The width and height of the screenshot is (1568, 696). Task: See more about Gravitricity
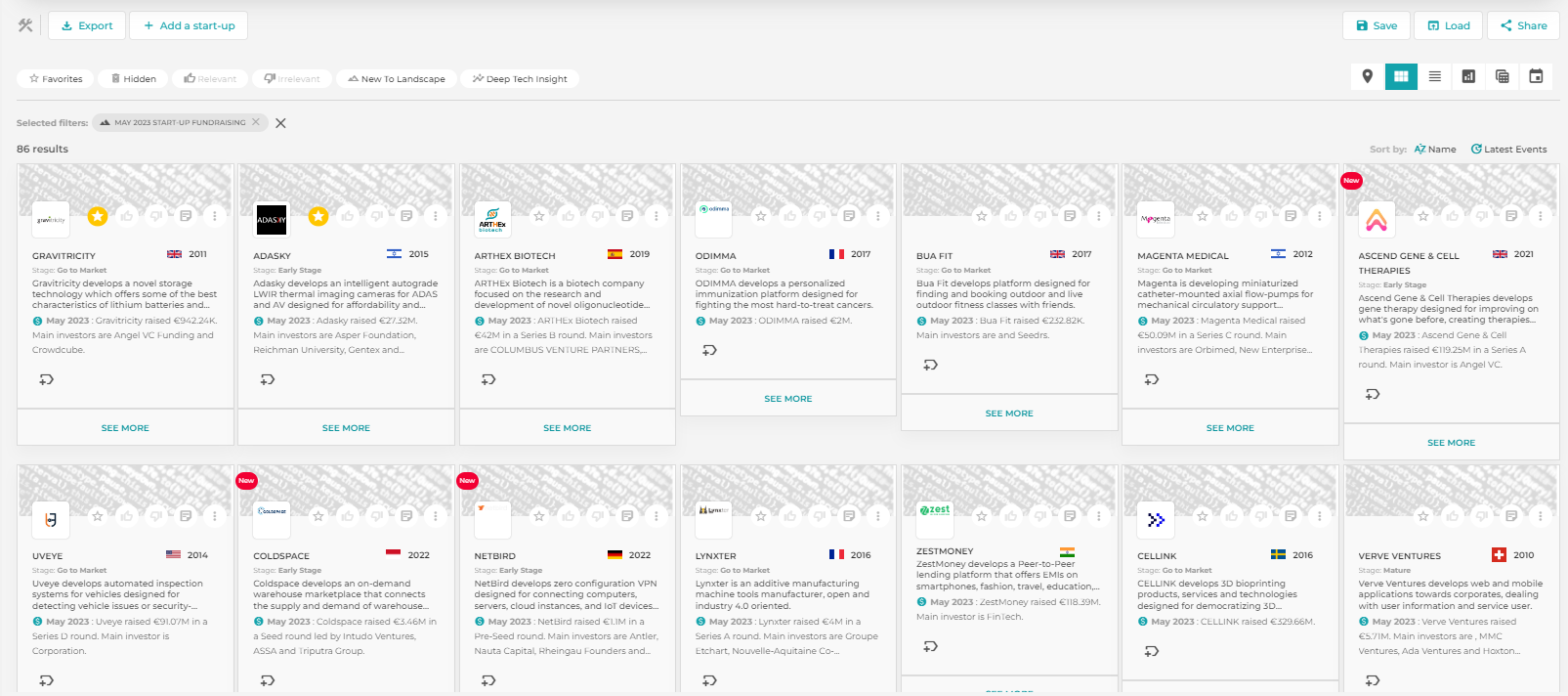click(x=125, y=428)
